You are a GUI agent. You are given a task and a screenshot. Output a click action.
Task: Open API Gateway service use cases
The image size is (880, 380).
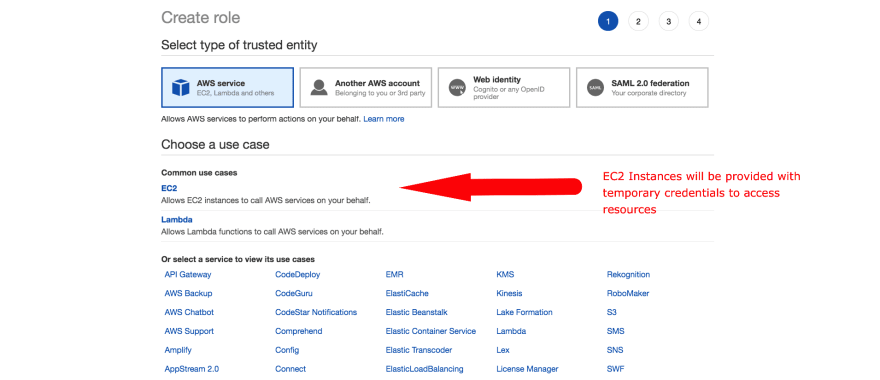point(188,274)
